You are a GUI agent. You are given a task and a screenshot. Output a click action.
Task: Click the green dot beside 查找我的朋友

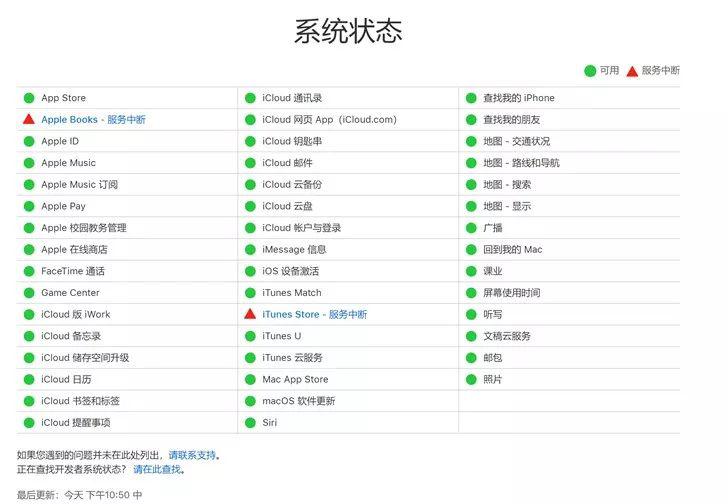point(471,120)
